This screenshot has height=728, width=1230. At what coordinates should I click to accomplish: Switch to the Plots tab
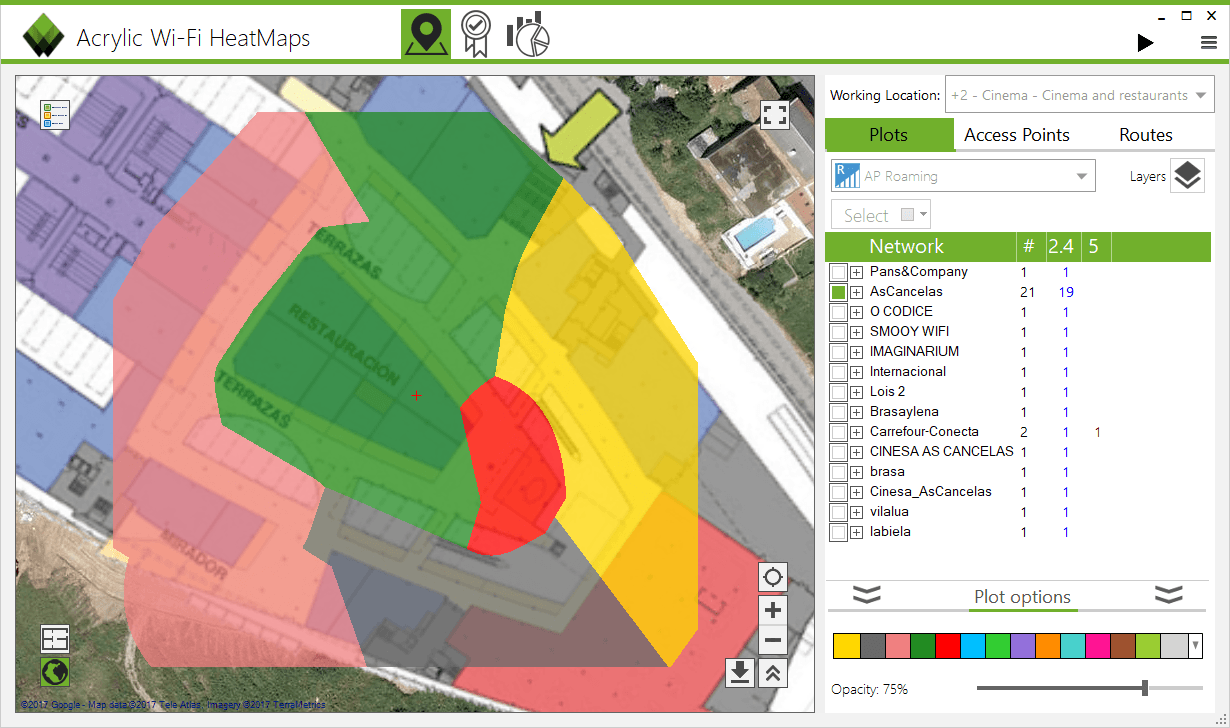tap(889, 135)
